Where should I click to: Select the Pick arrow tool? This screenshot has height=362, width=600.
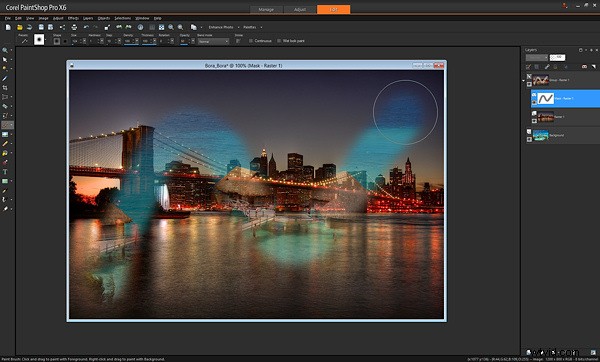click(5, 60)
